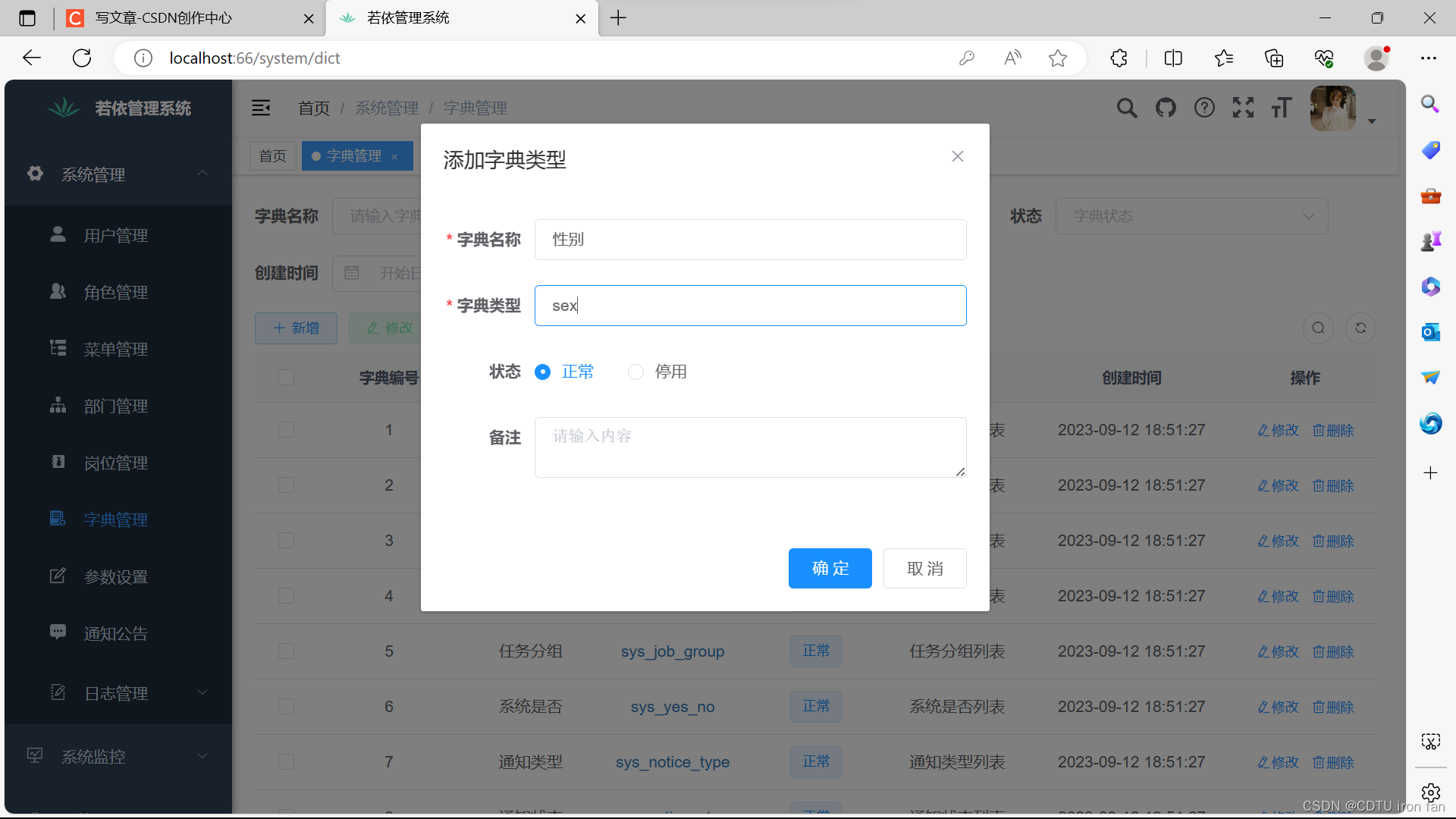Open 部门管理 in the sidebar
This screenshot has height=819, width=1456.
(x=118, y=406)
